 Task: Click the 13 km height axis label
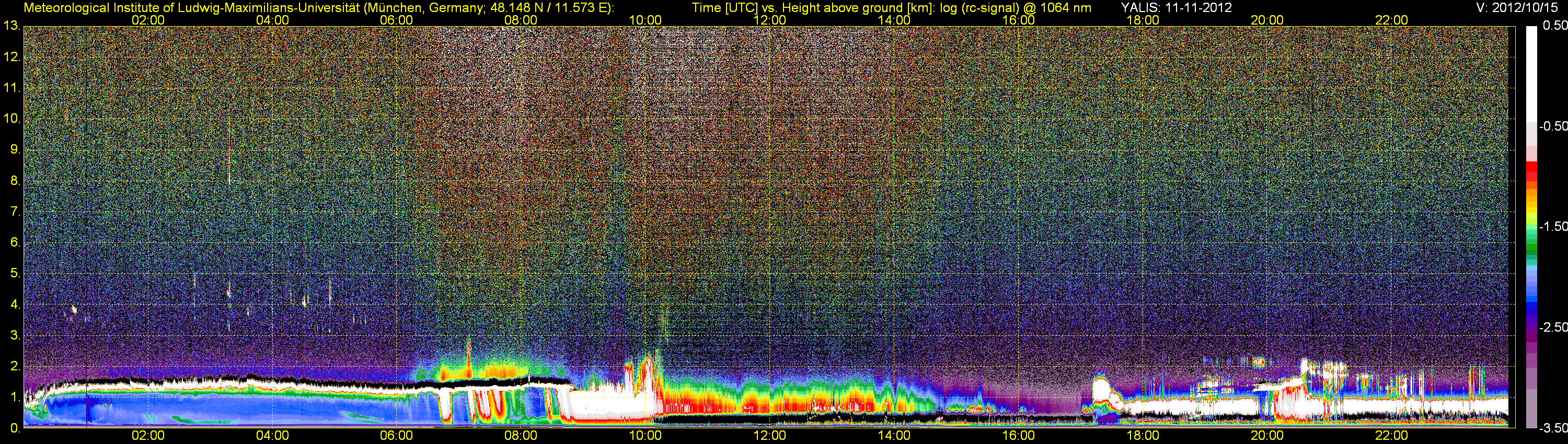pos(11,26)
